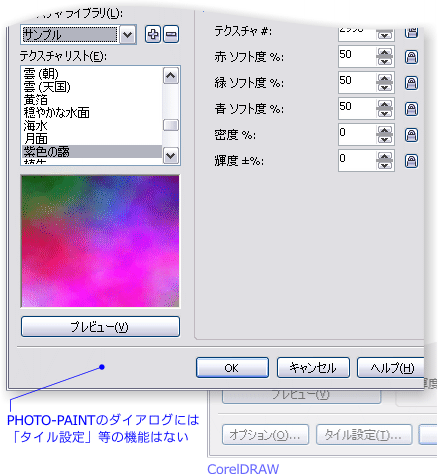Viewport: 438px width, 474px height.
Task: Confirm with the OK button
Action: click(232, 368)
